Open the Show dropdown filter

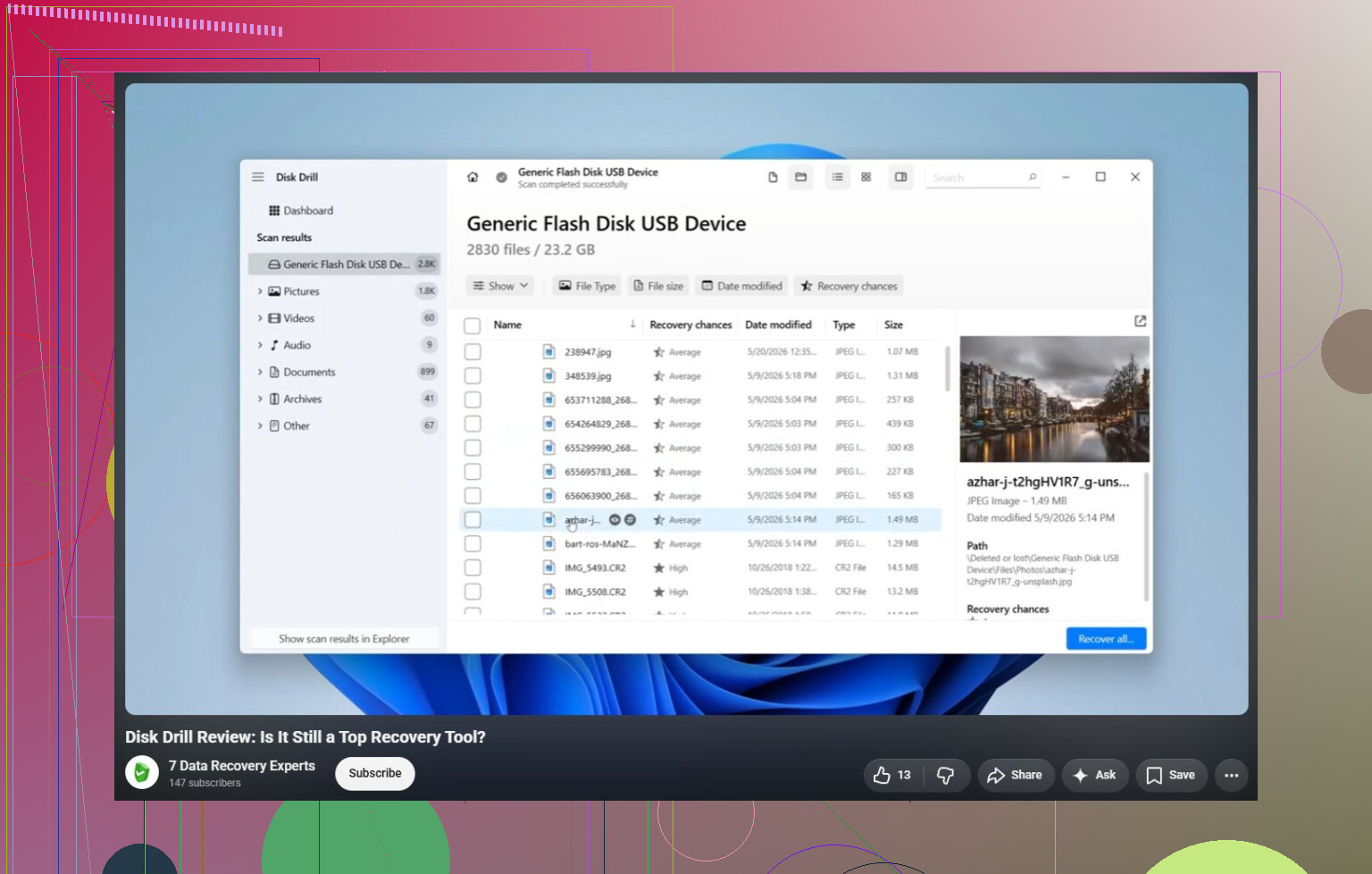(x=500, y=286)
